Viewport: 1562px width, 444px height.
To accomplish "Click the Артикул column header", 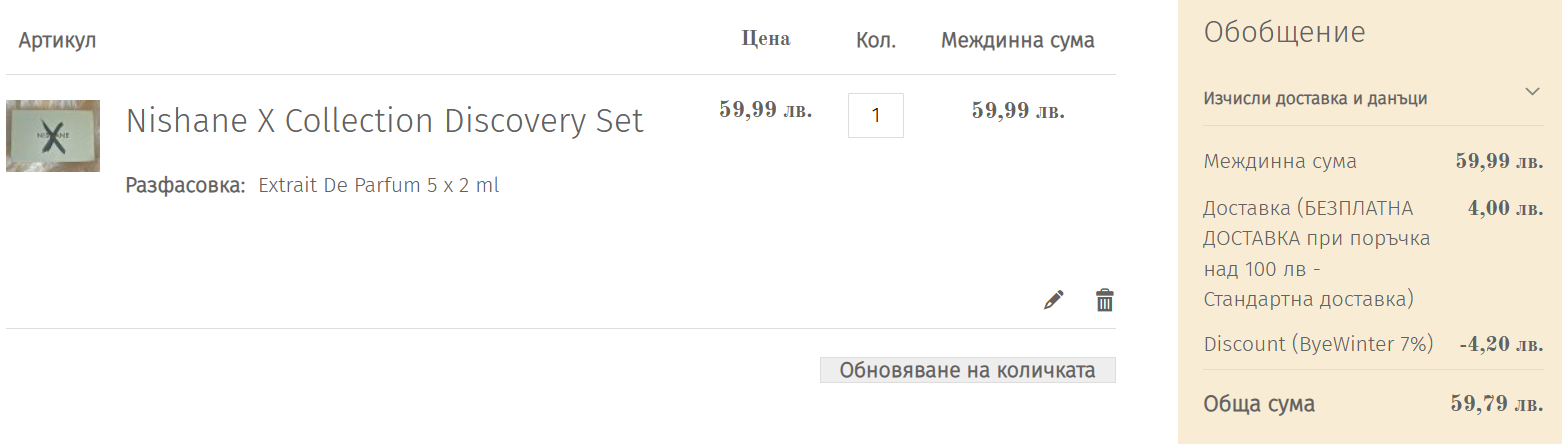I will coord(57,41).
